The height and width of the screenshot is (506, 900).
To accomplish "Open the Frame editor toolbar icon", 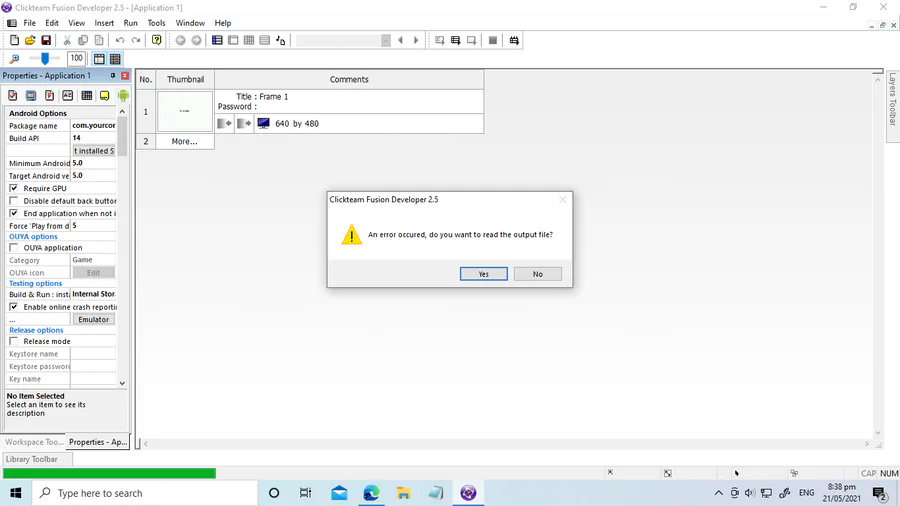I will (x=233, y=40).
